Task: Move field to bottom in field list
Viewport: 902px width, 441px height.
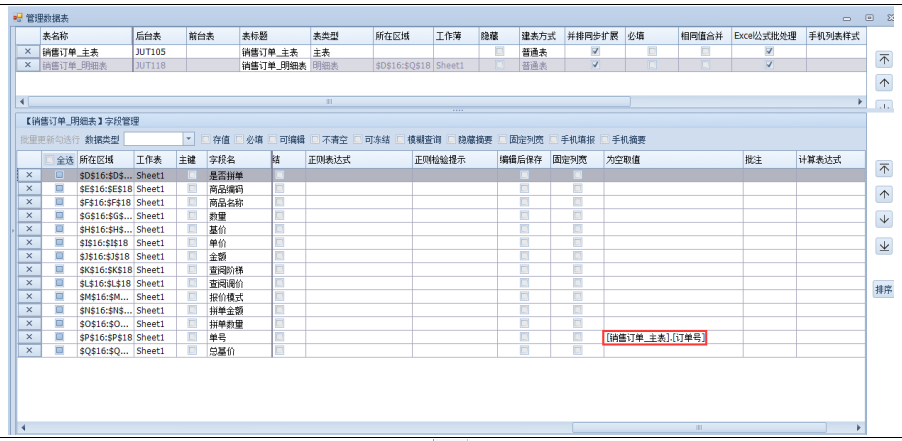Action: click(884, 246)
